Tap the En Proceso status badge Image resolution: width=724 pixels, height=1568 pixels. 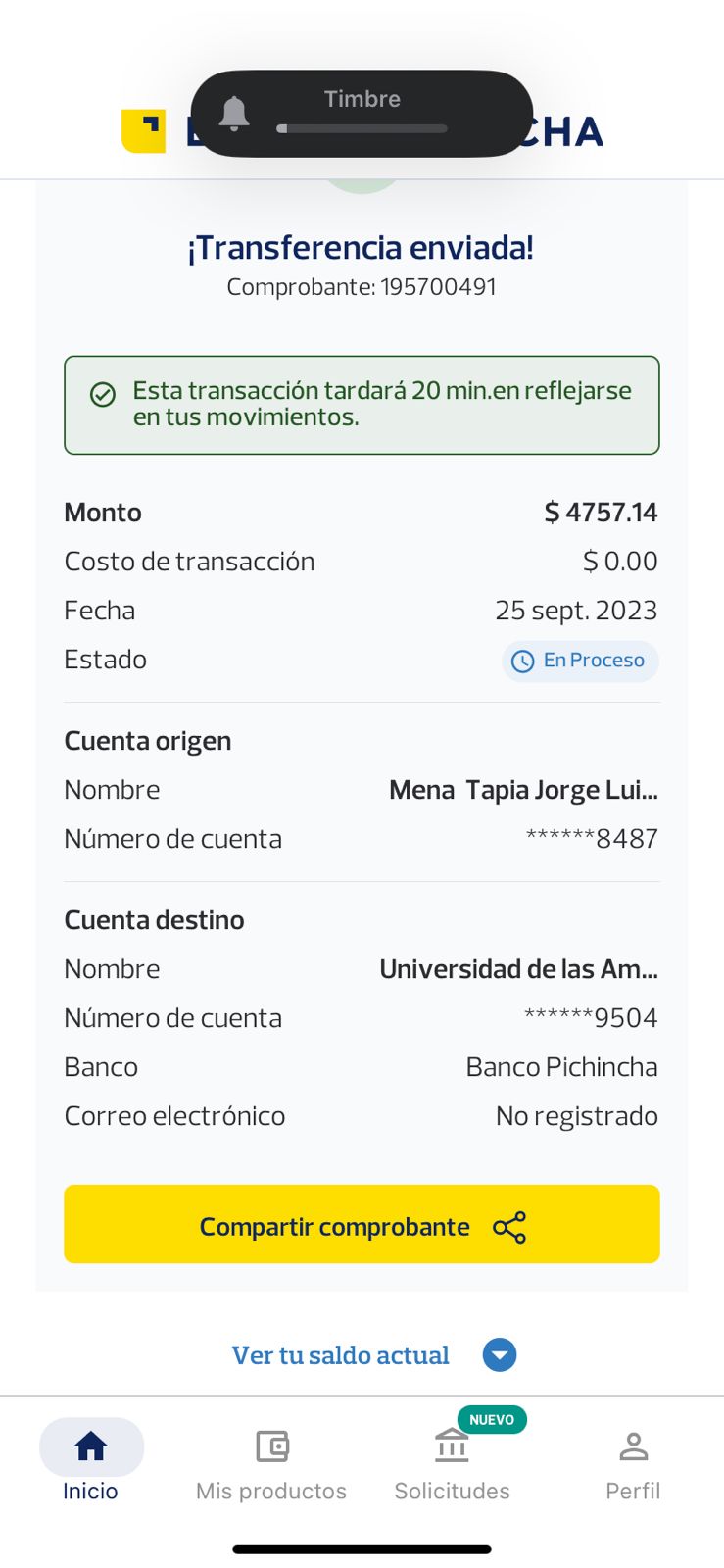580,661
